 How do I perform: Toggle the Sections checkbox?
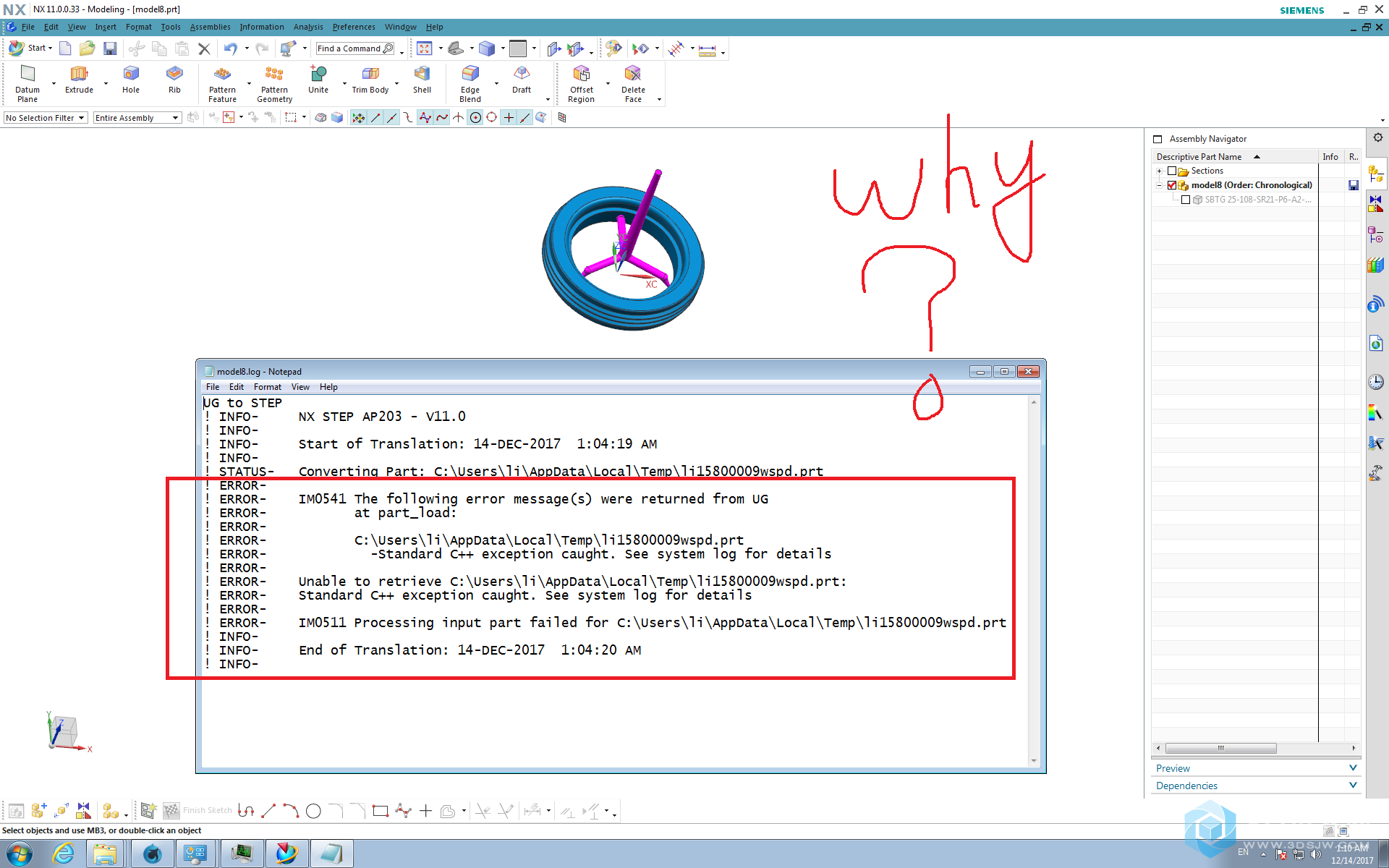pyautogui.click(x=1172, y=171)
